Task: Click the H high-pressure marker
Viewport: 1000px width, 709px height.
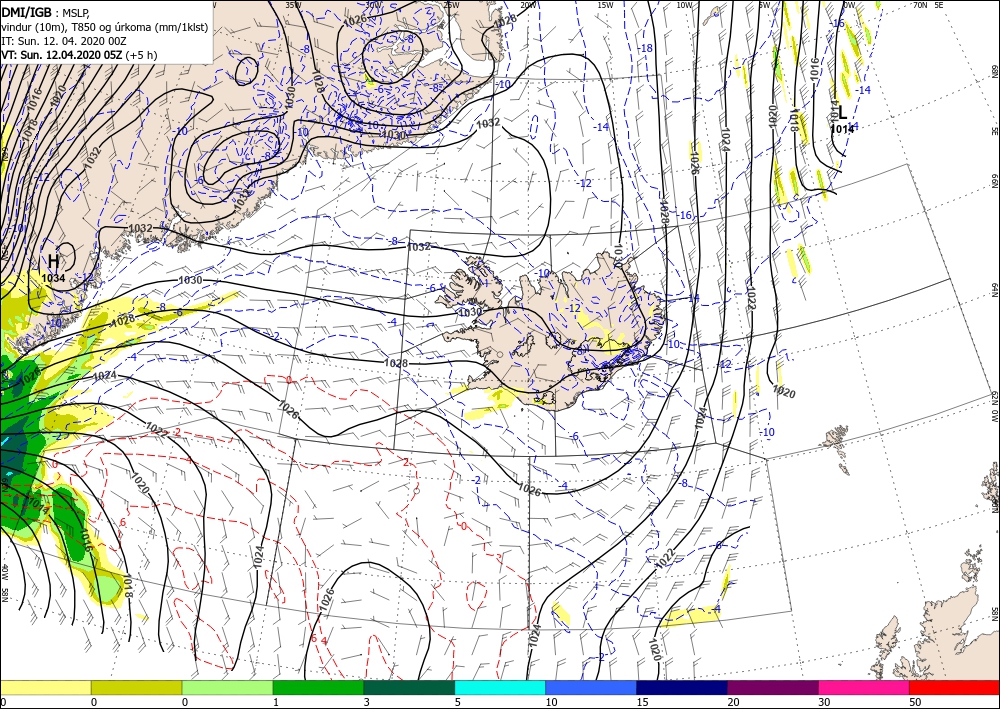Action: pyautogui.click(x=54, y=261)
